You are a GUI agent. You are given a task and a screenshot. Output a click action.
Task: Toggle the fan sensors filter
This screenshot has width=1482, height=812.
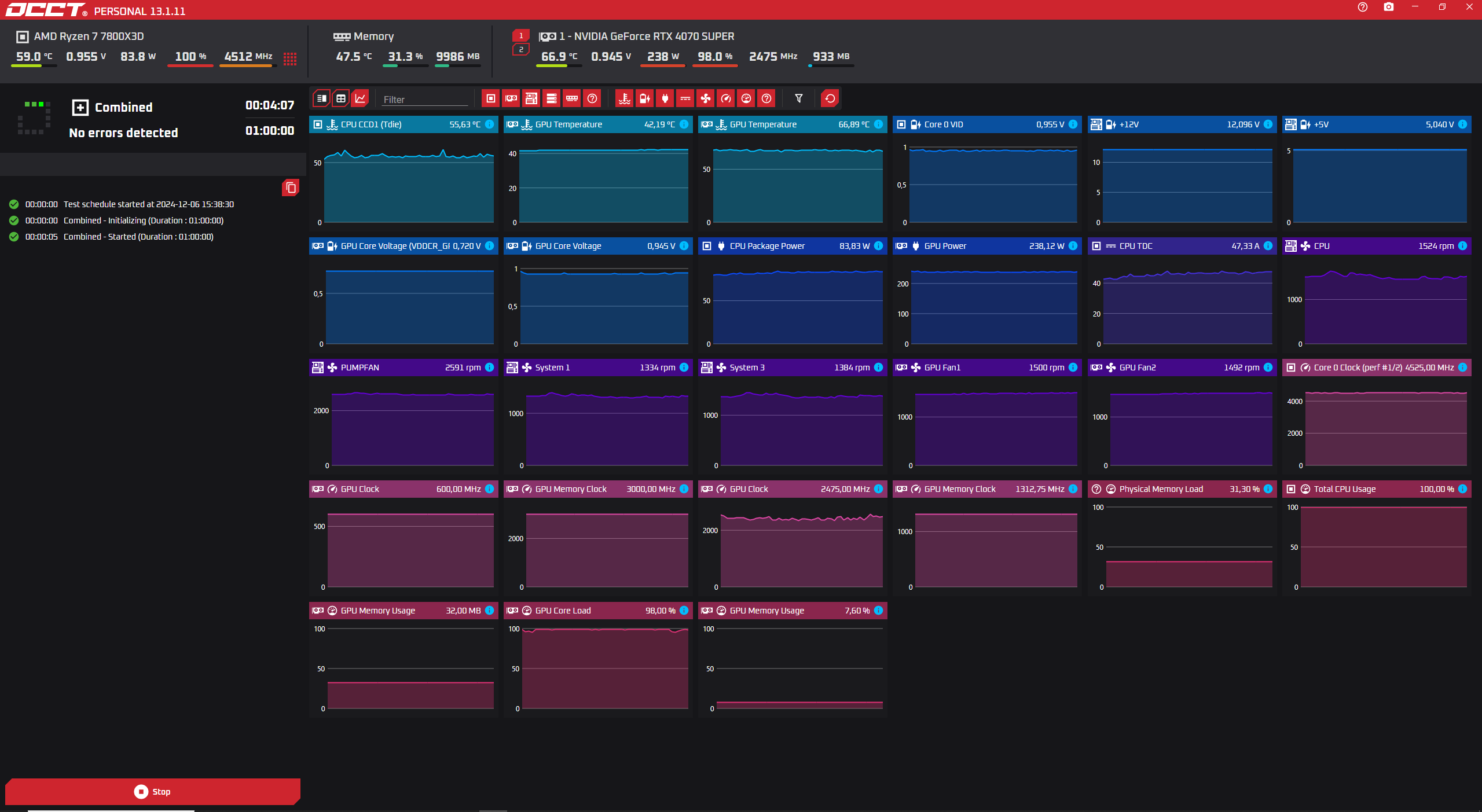click(705, 98)
